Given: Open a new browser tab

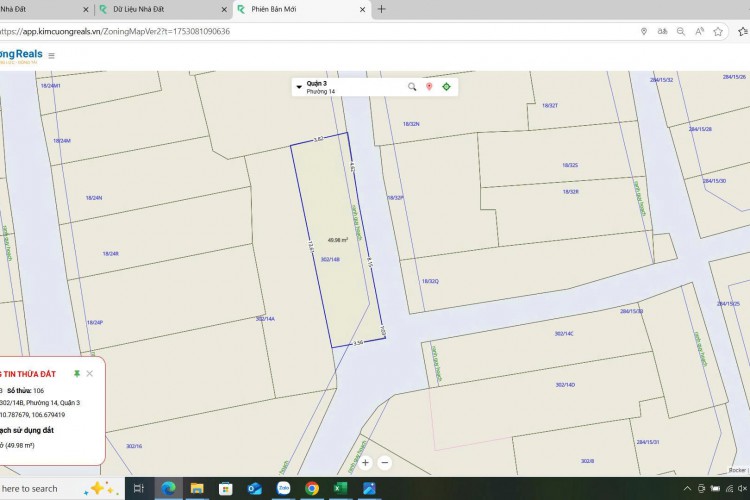Looking at the screenshot, I should point(381,9).
